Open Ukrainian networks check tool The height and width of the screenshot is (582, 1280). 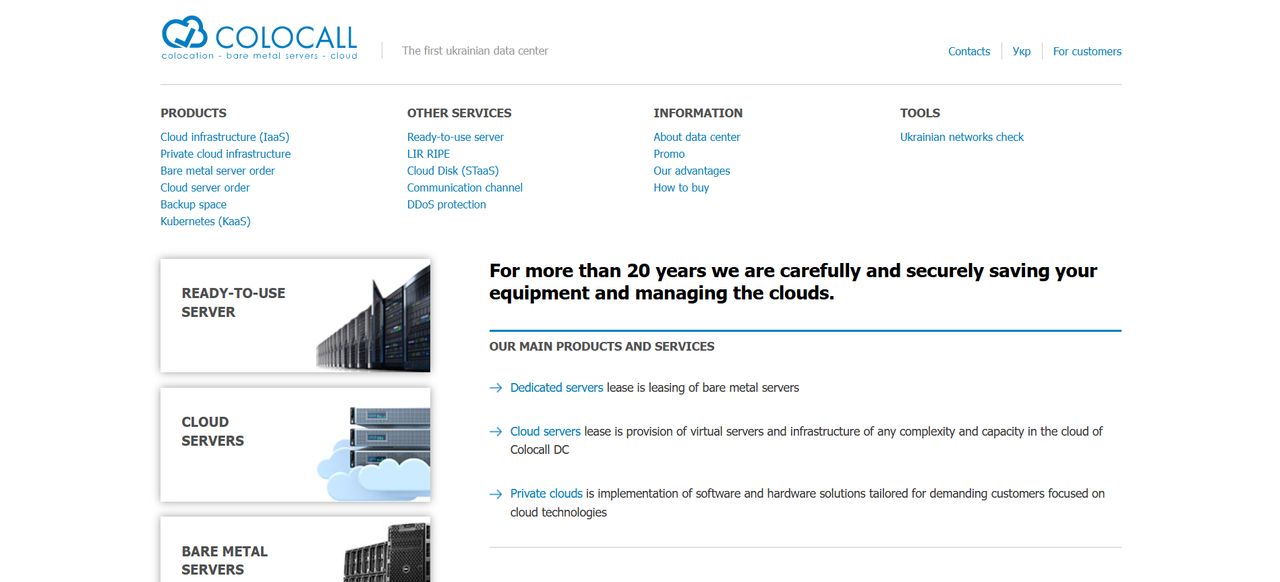(x=962, y=137)
